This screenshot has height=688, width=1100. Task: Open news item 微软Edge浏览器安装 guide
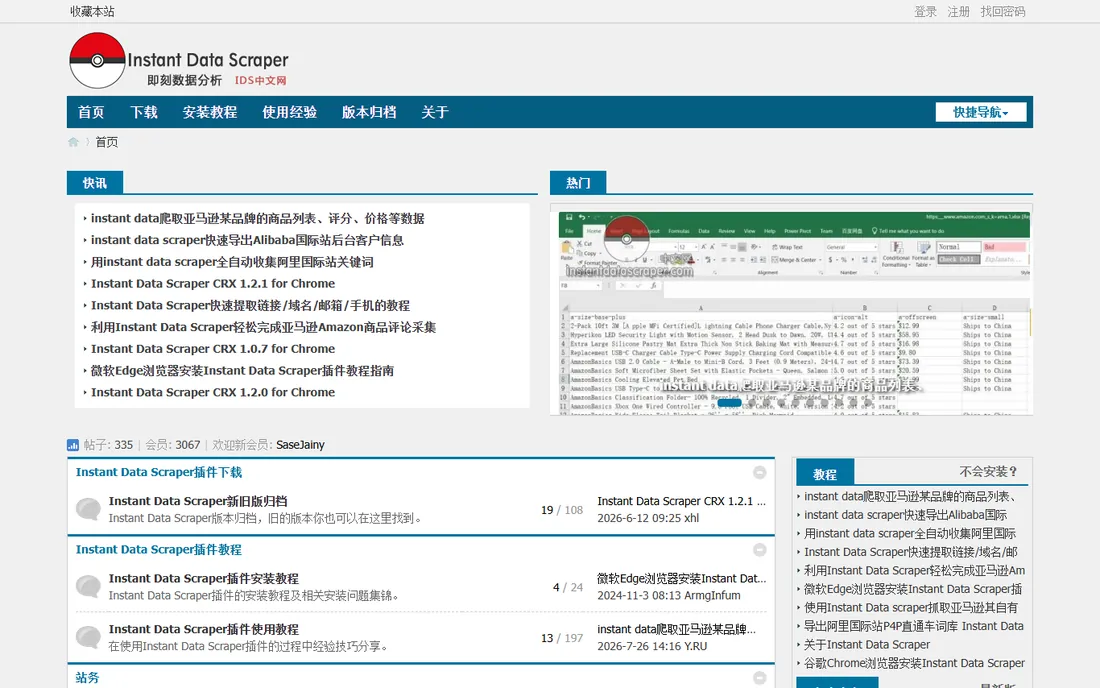click(242, 371)
